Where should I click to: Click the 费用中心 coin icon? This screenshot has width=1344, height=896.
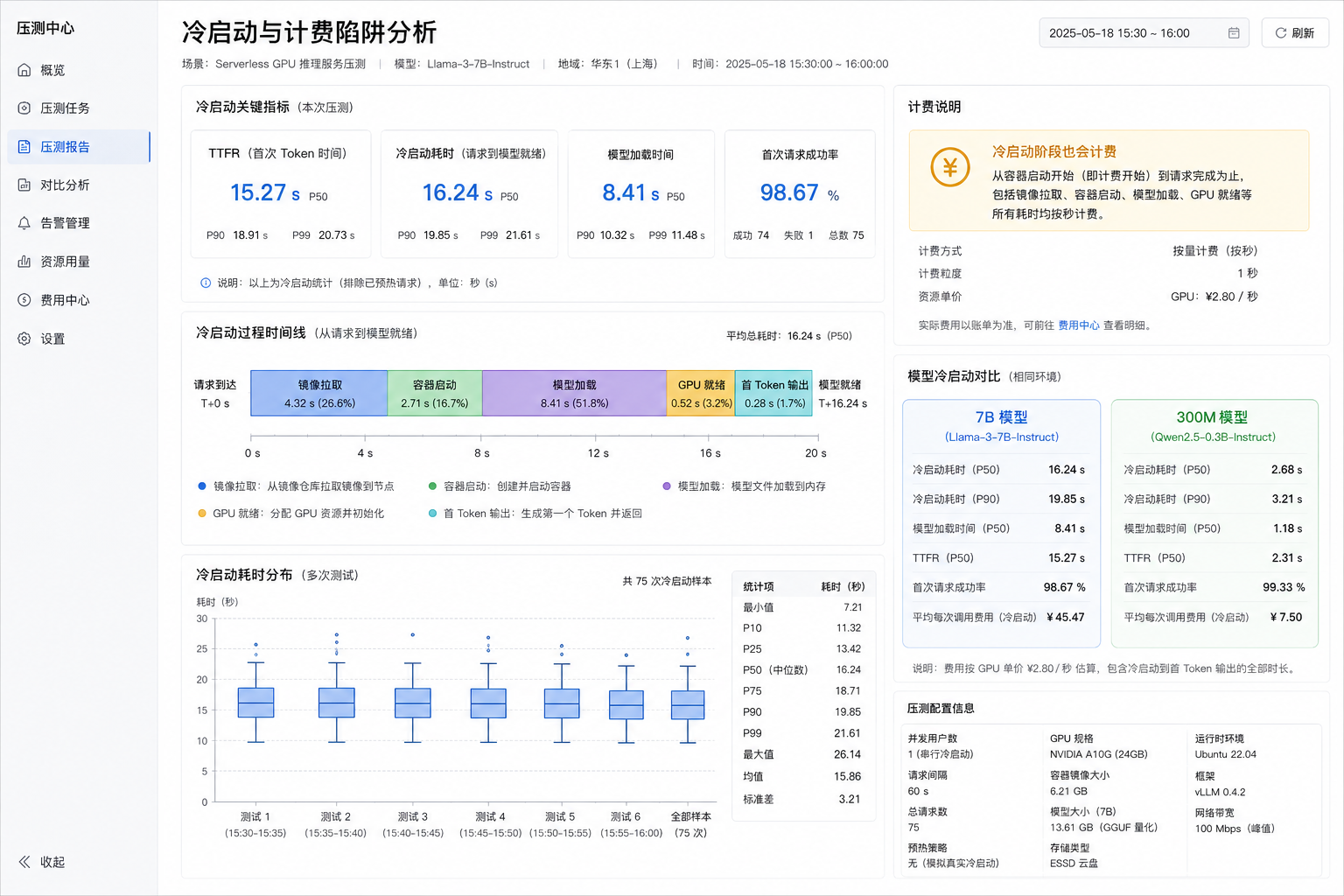point(24,300)
